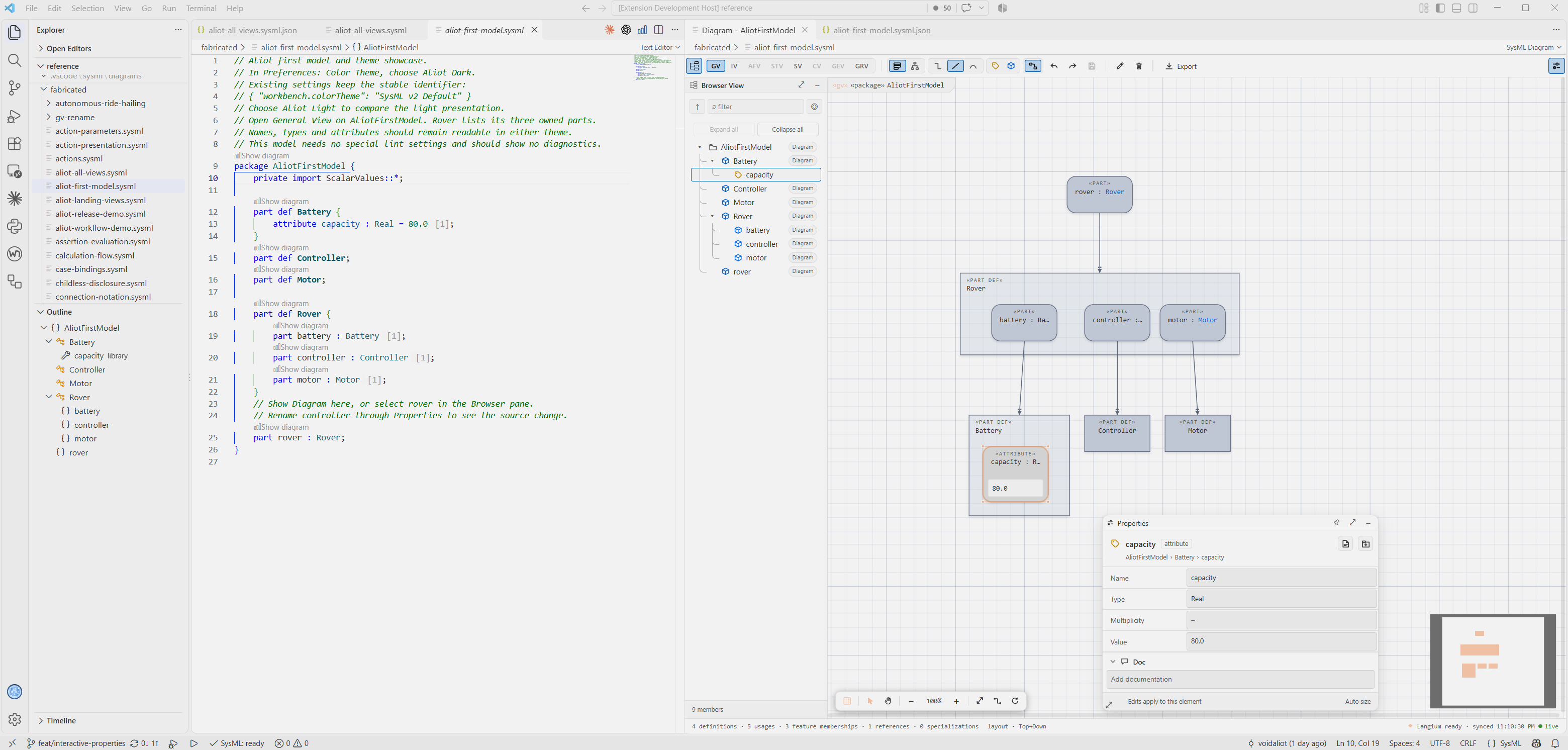The width and height of the screenshot is (1568, 750).
Task: Click the Add documentation field
Action: coord(1240,680)
